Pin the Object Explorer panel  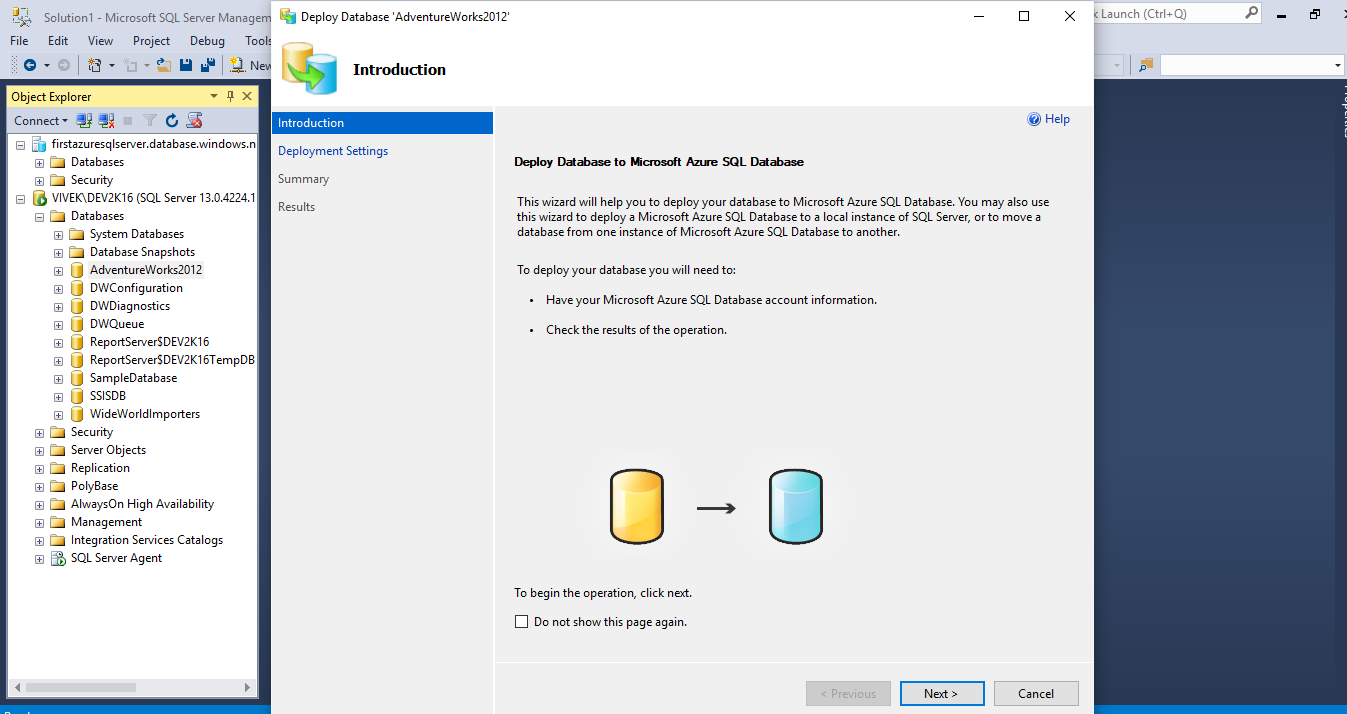pos(230,96)
